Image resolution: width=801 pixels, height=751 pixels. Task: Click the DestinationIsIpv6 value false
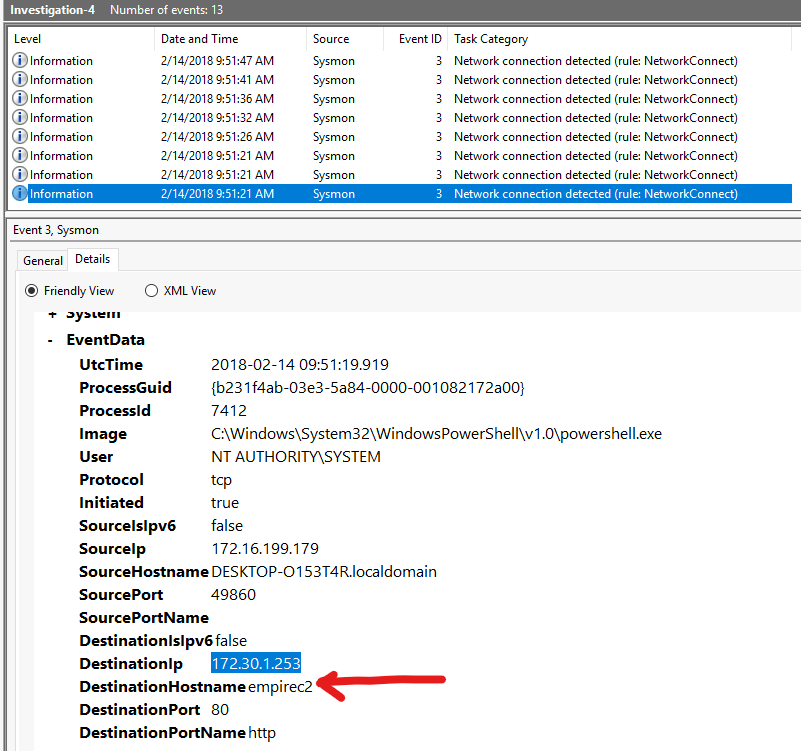click(x=231, y=641)
